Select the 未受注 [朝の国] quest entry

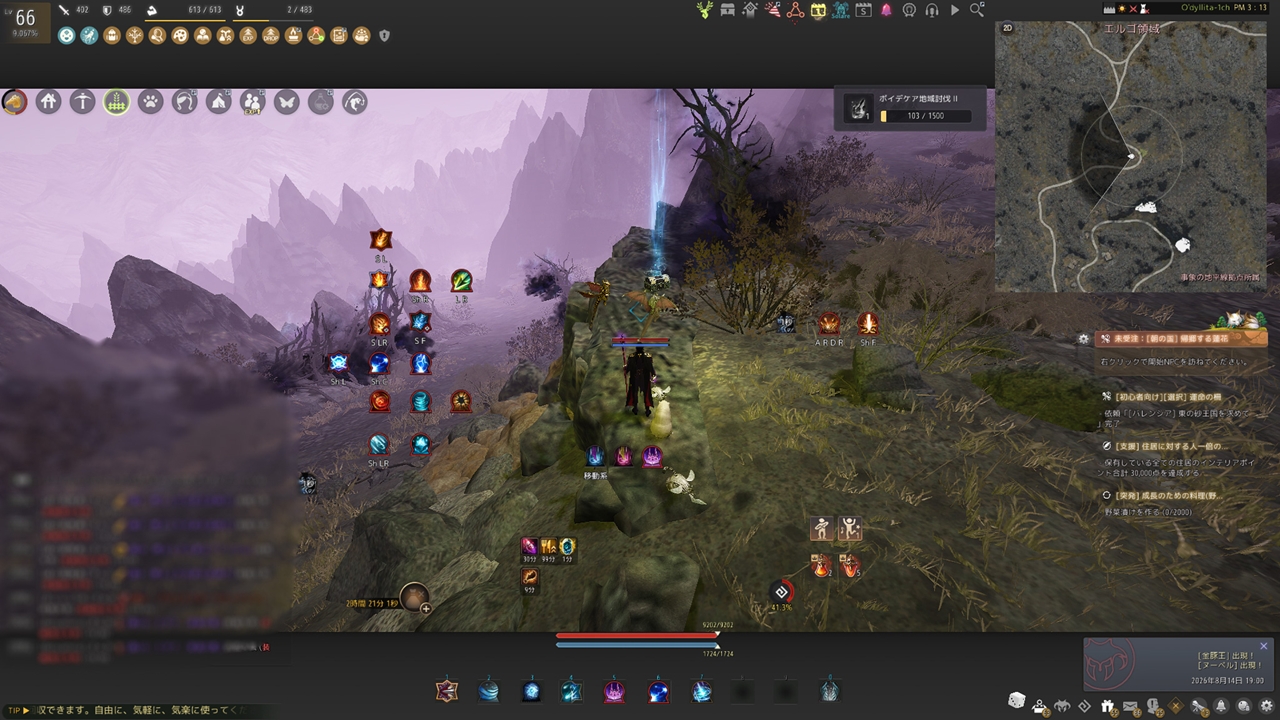[1181, 339]
